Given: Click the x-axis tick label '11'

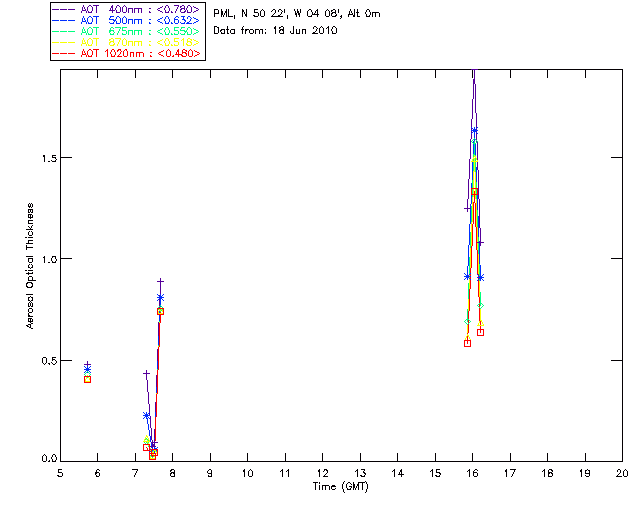Looking at the screenshot, I should (x=285, y=474).
